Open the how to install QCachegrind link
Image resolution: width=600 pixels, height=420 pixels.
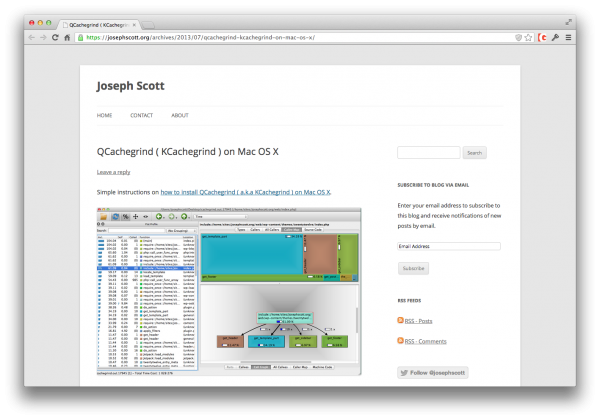(245, 192)
